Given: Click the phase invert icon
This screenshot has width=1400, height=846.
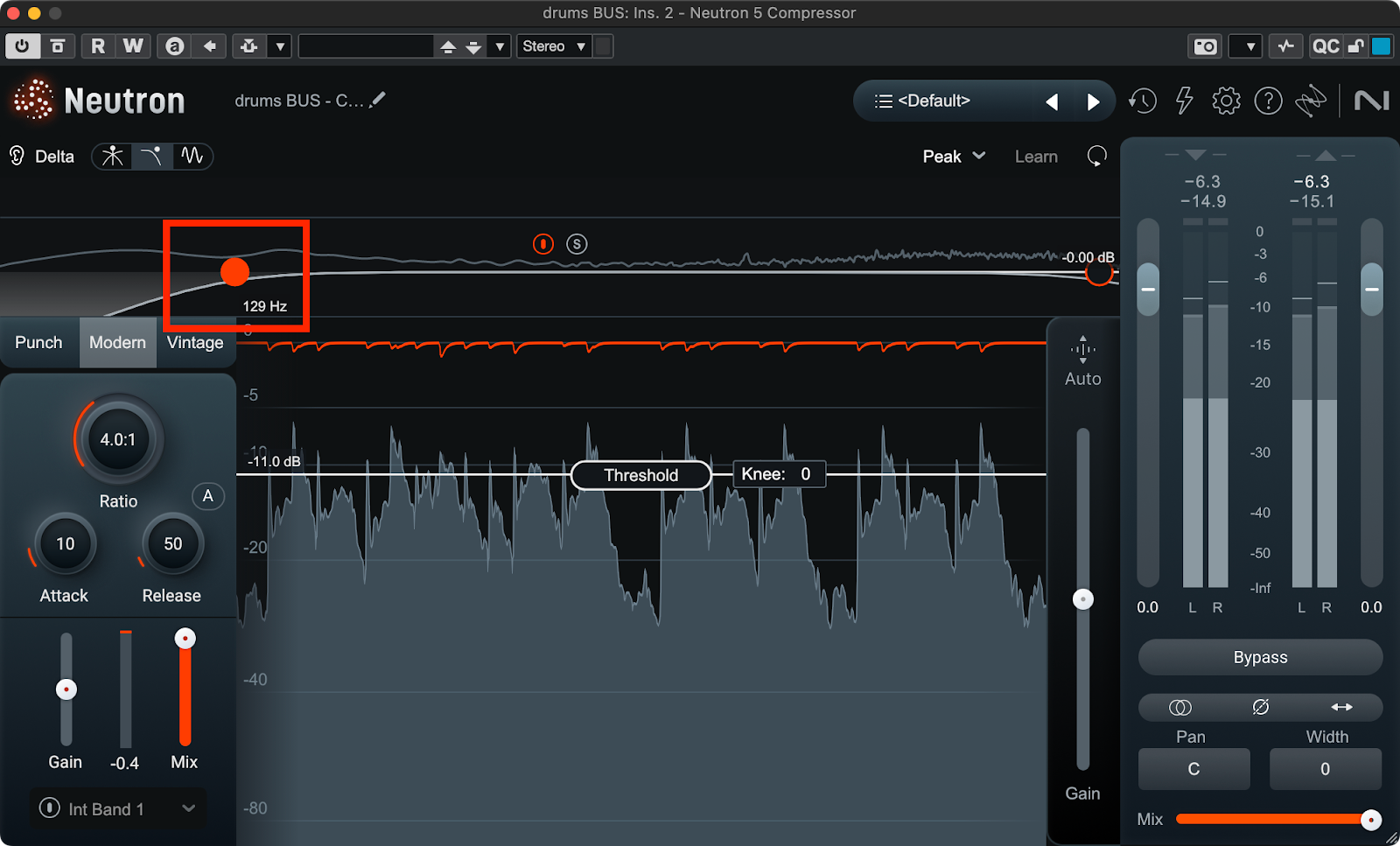Looking at the screenshot, I should click(1260, 707).
